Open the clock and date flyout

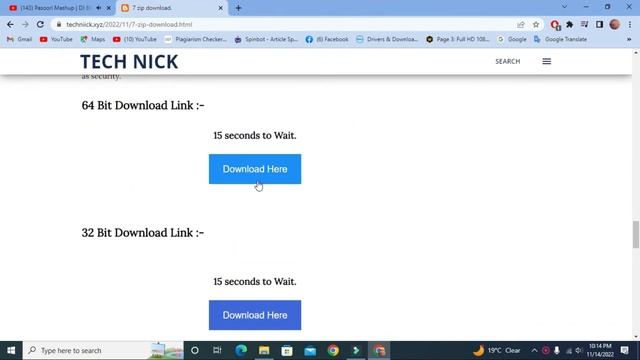tap(600, 351)
